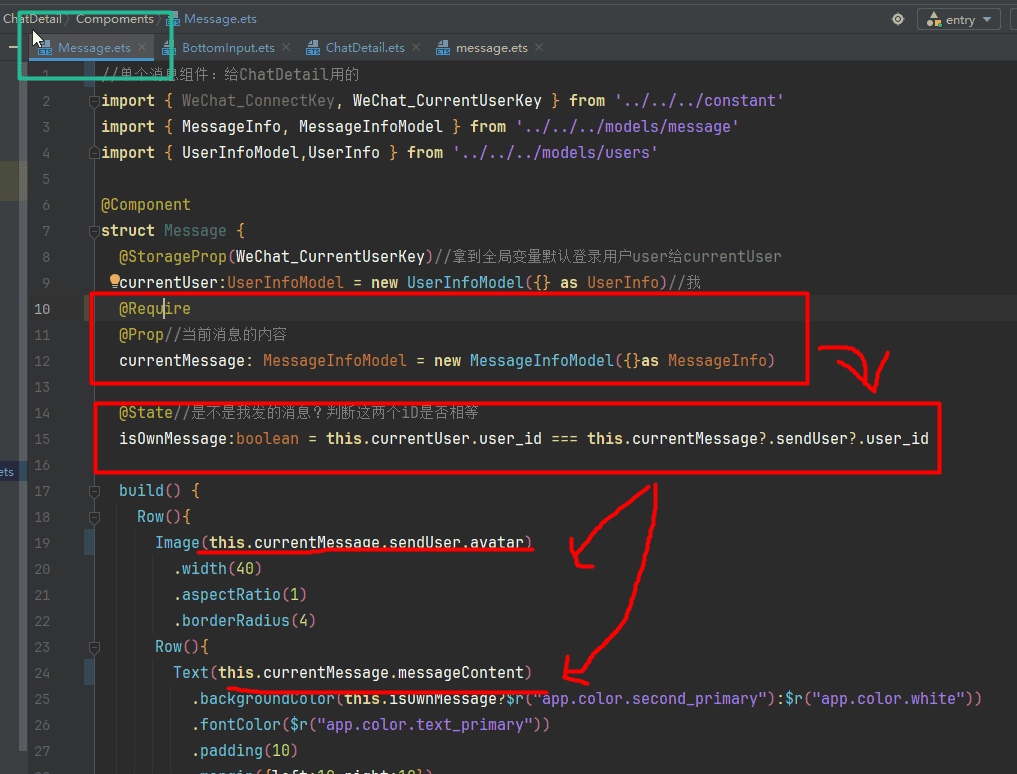Close the ChatDetail.ets tab

[416, 48]
